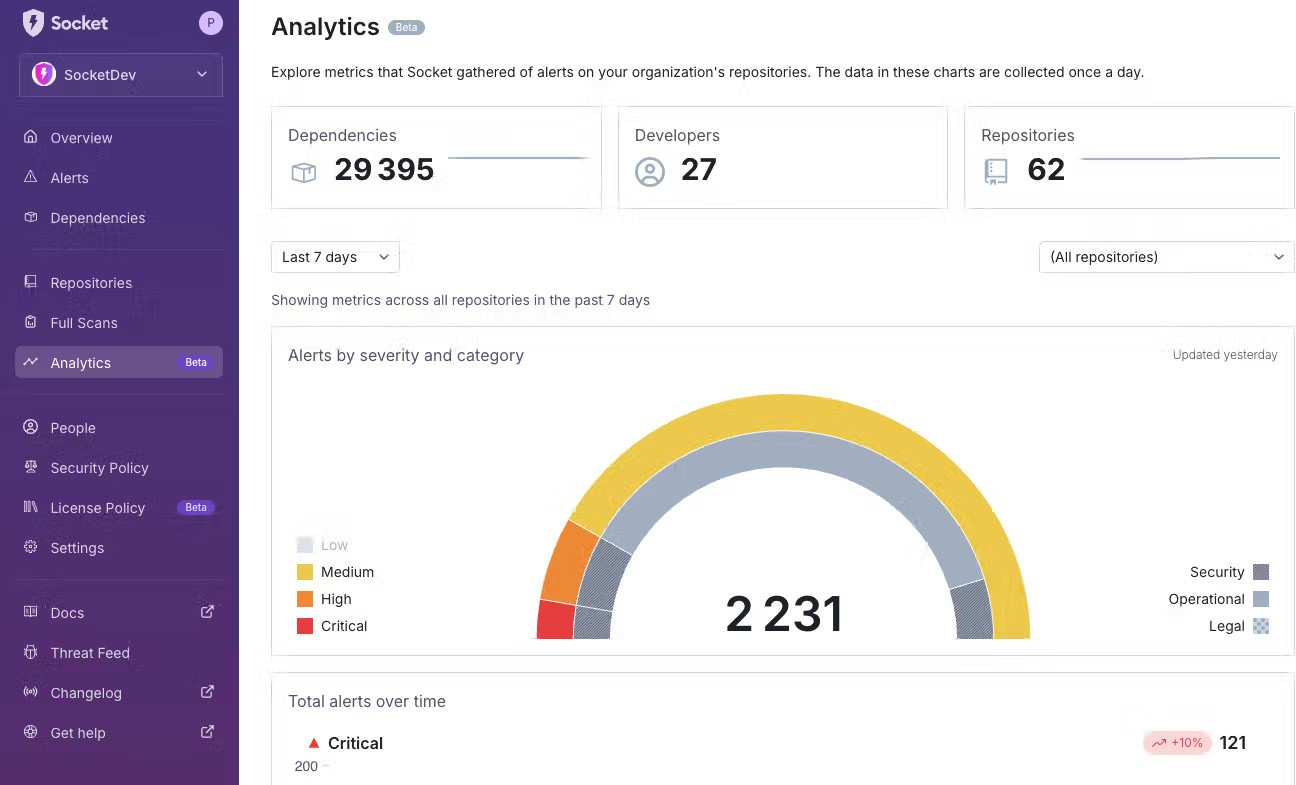Click the Critical red color swatch
Screen dimensions: 1296x785
click(x=305, y=626)
